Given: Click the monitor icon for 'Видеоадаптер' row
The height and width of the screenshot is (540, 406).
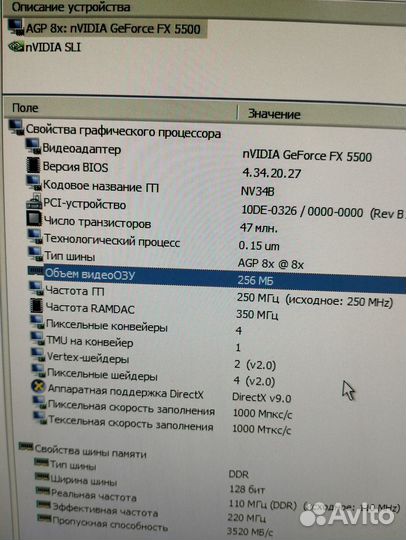Looking at the screenshot, I should (x=33, y=146).
